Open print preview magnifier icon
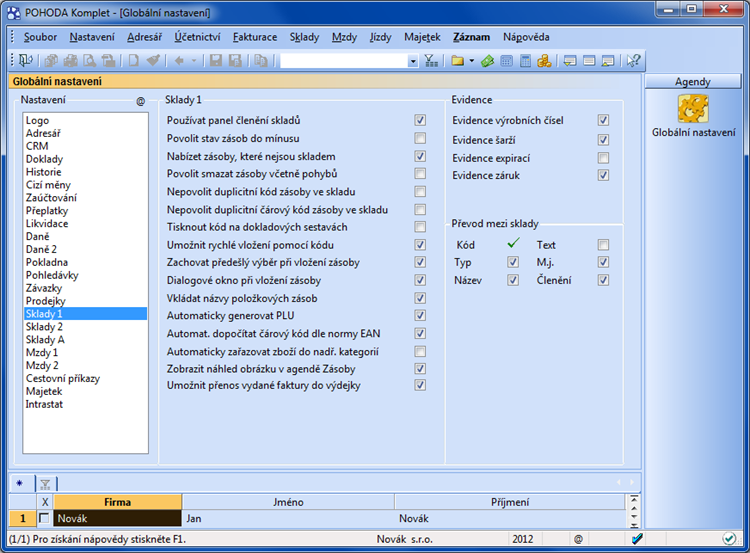Image resolution: width=750 pixels, height=553 pixels. (89, 60)
